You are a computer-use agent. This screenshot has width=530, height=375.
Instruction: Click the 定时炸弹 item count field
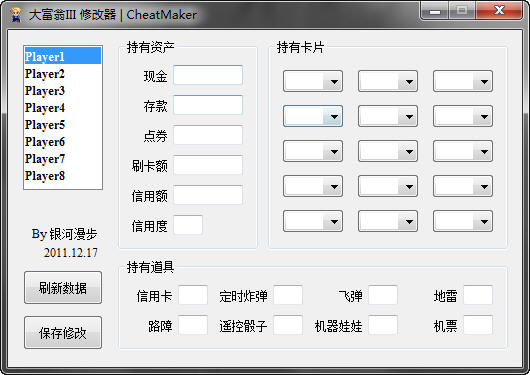pos(288,295)
